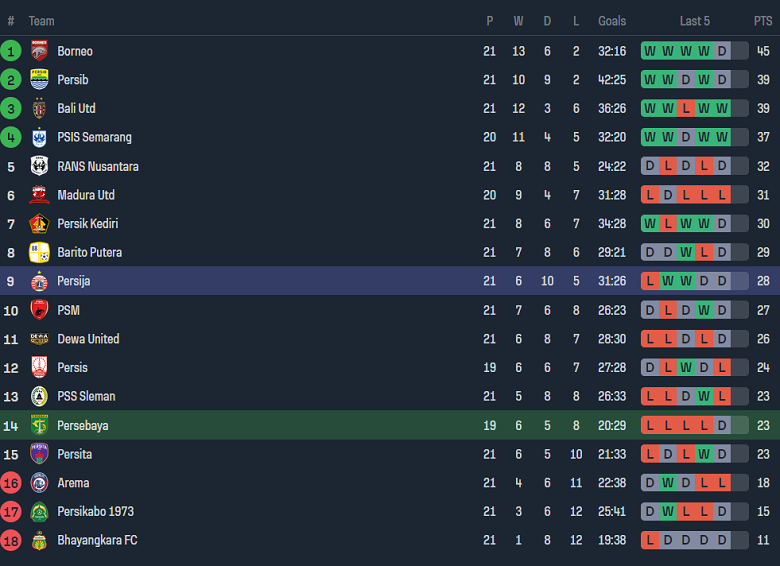Image resolution: width=780 pixels, height=566 pixels.
Task: Click the Persebaya green club badge
Action: tap(39, 425)
